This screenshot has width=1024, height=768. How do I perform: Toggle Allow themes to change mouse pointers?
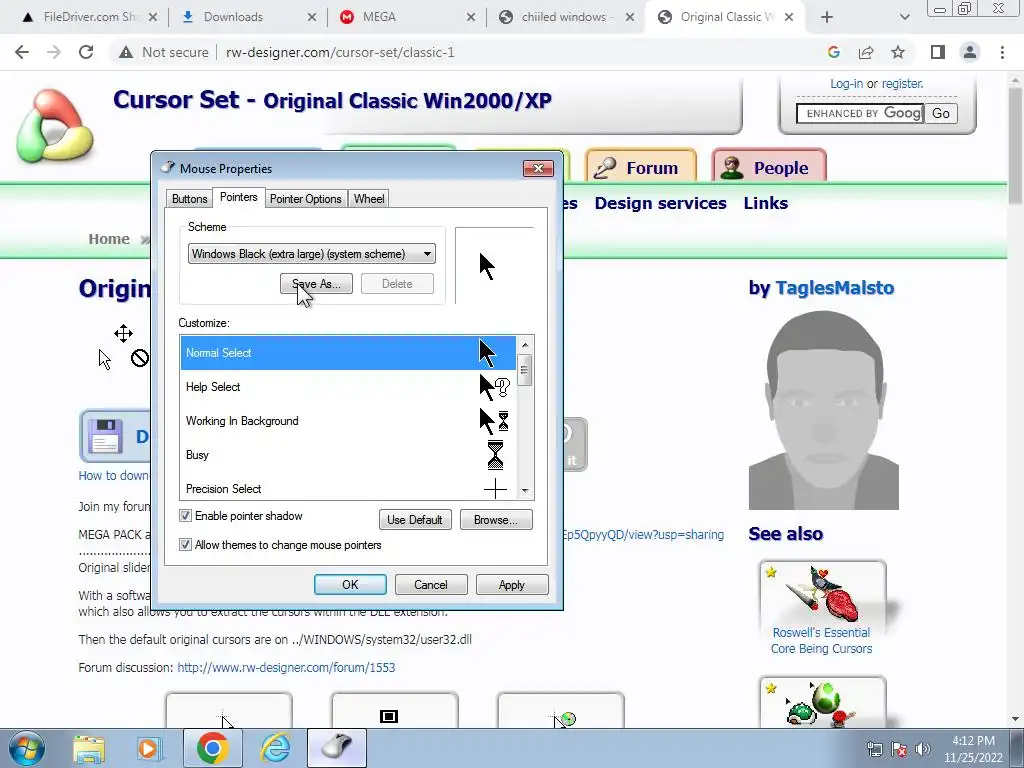coord(185,545)
